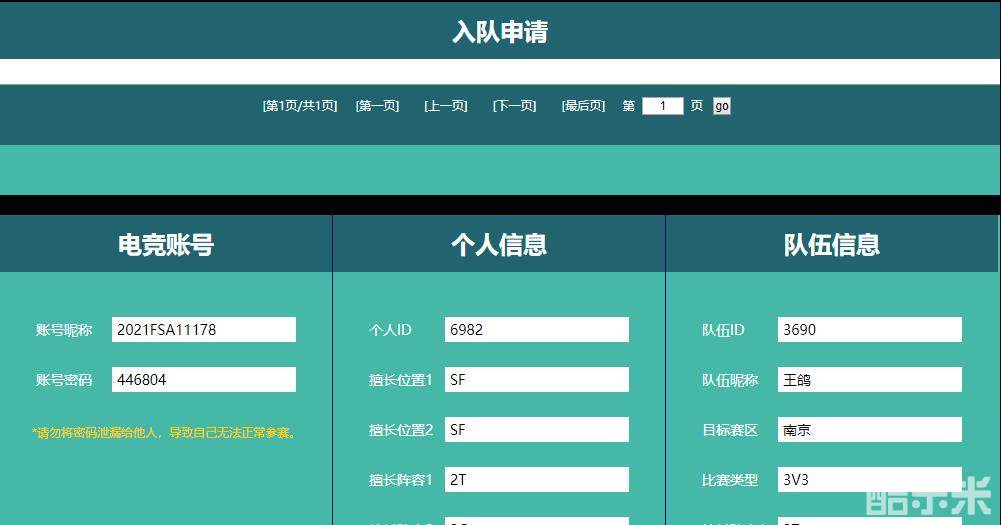Click the 个人信息 section header

[499, 245]
